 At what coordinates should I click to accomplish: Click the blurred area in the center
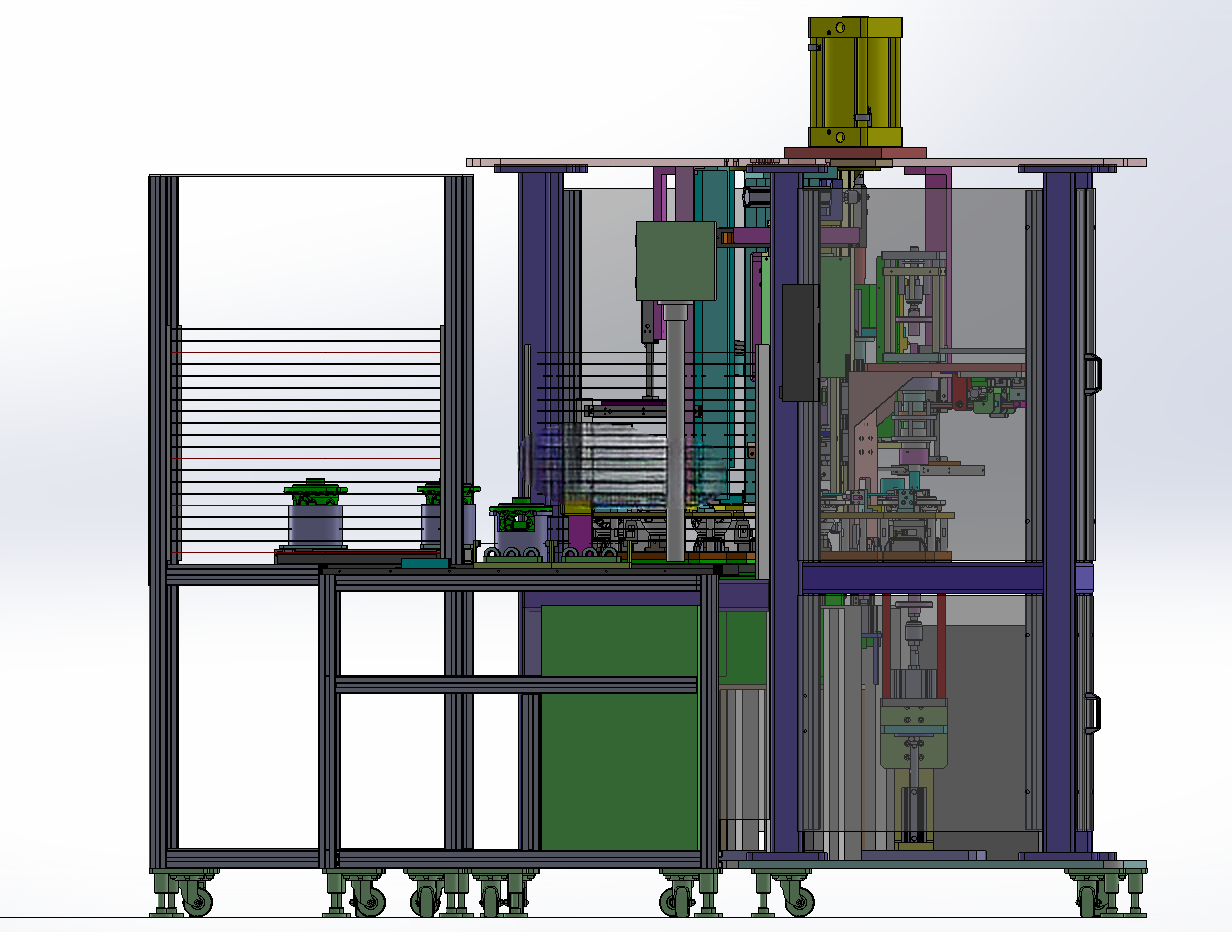(627, 463)
